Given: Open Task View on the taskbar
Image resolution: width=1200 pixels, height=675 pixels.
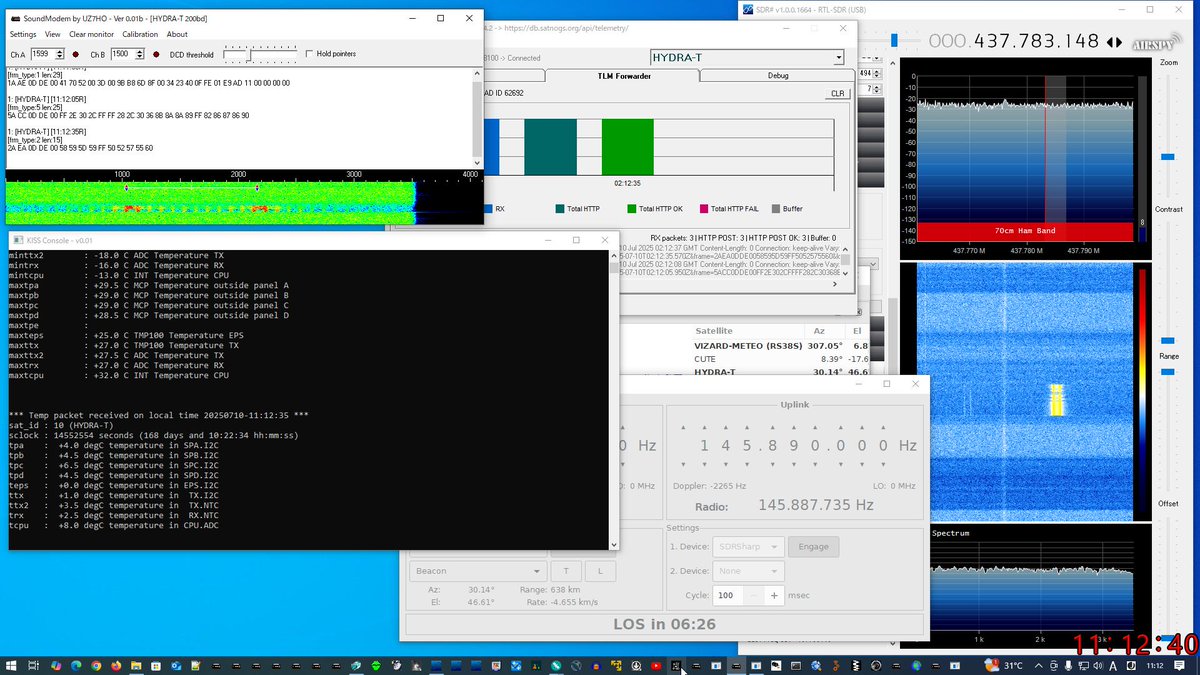Looking at the screenshot, I should (33, 665).
